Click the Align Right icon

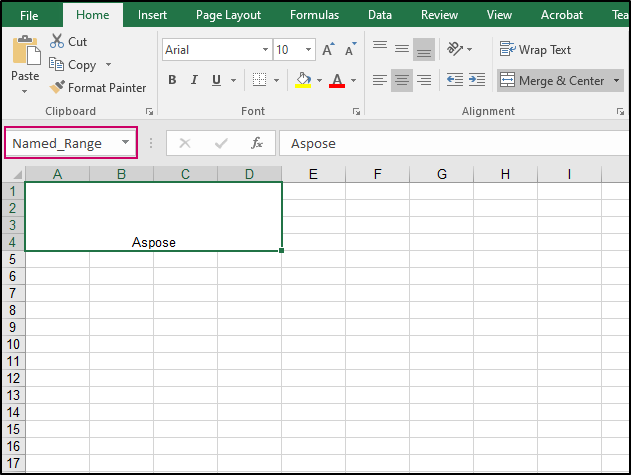pos(424,80)
